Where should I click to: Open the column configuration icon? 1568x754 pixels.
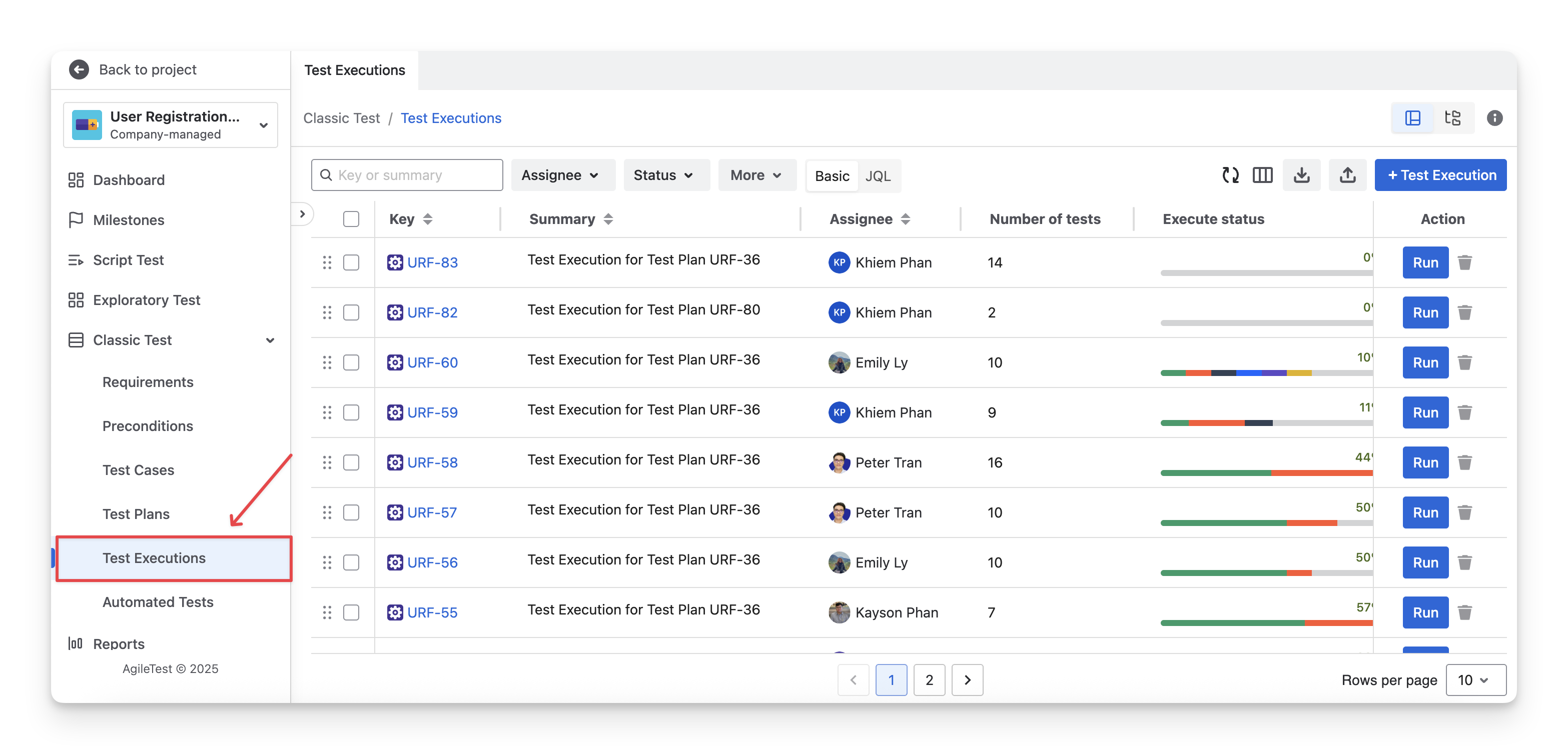click(1262, 175)
